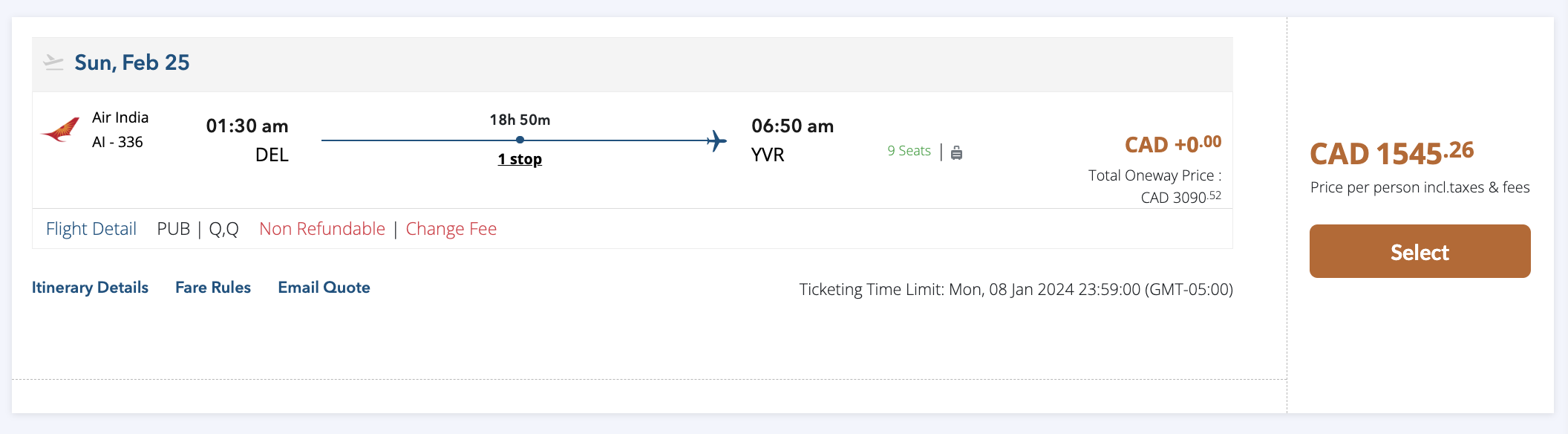Open the Flight Detail link
The height and width of the screenshot is (434, 1568).
pyautogui.click(x=91, y=229)
